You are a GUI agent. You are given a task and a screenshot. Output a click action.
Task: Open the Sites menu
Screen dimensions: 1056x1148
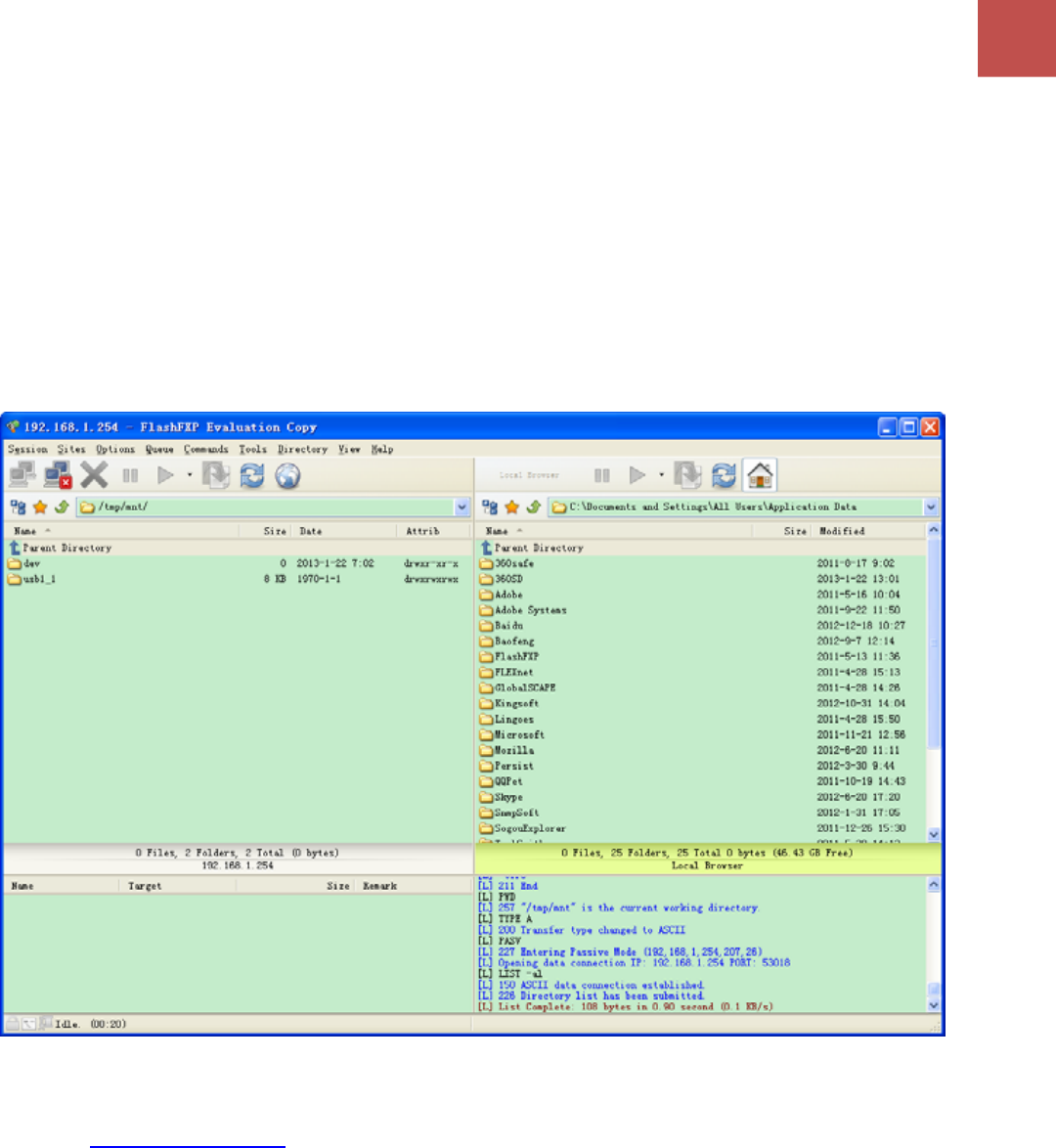71,450
